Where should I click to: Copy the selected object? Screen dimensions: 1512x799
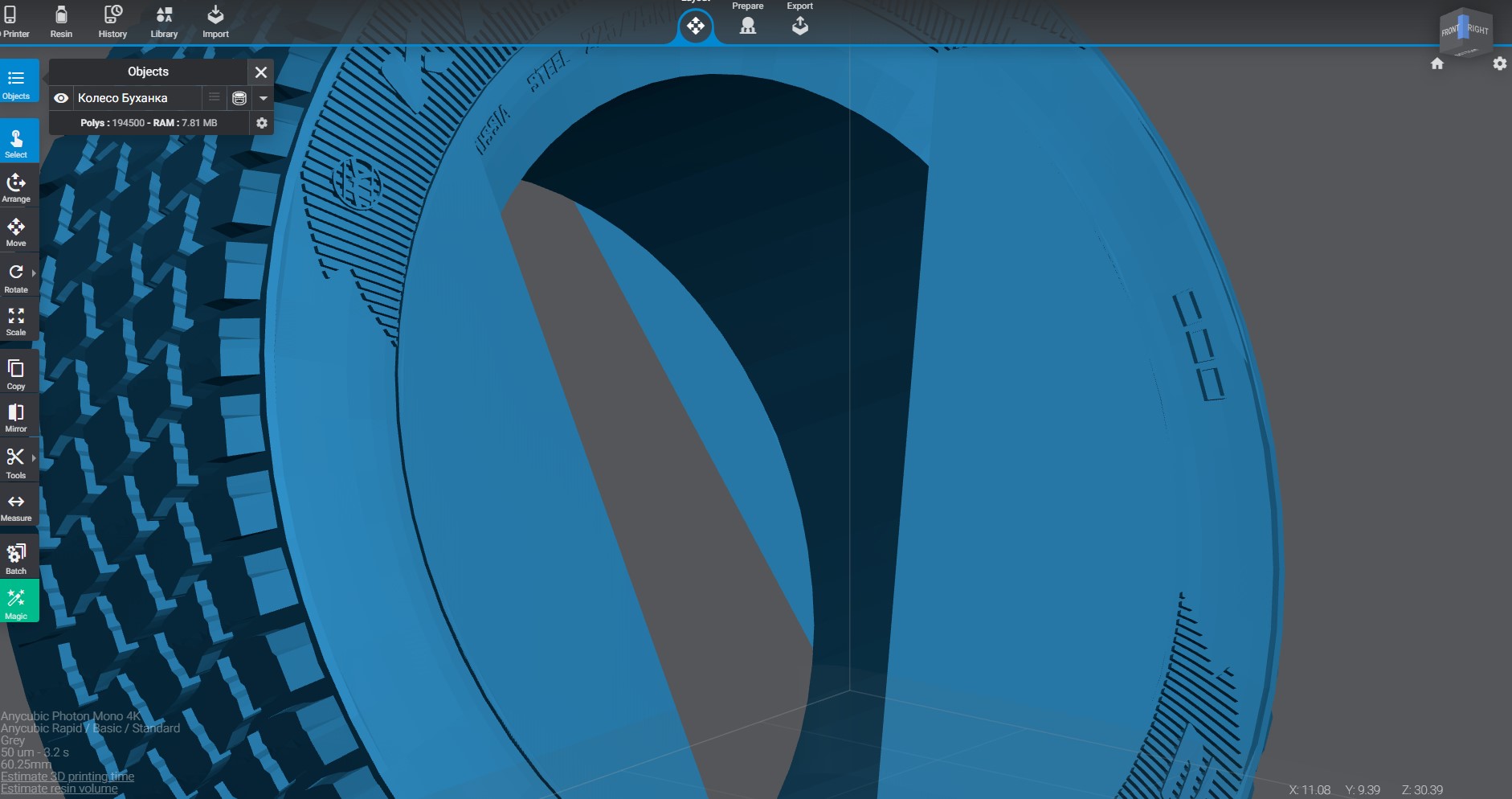[x=16, y=374]
